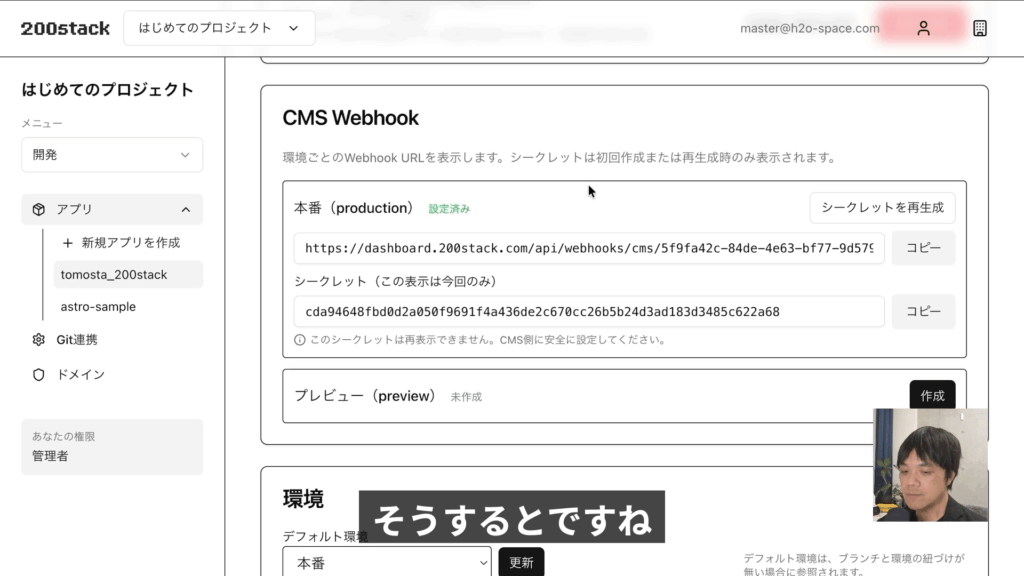The width and height of the screenshot is (1024, 576).
Task: Copy the production webhook URL
Action: tap(923, 248)
